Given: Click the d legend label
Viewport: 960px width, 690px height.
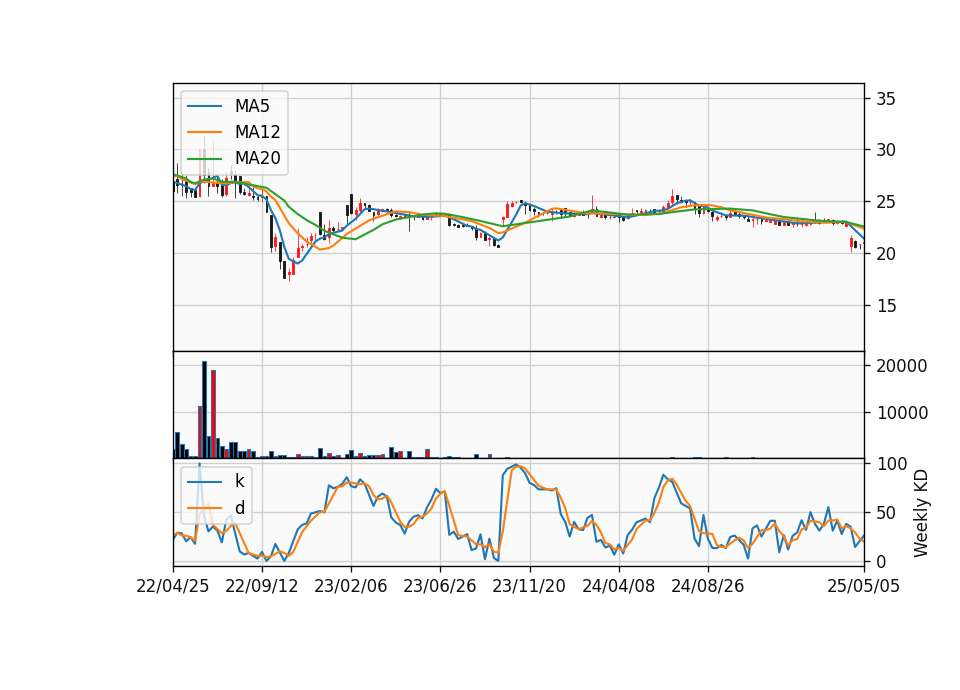Looking at the screenshot, I should (240, 508).
